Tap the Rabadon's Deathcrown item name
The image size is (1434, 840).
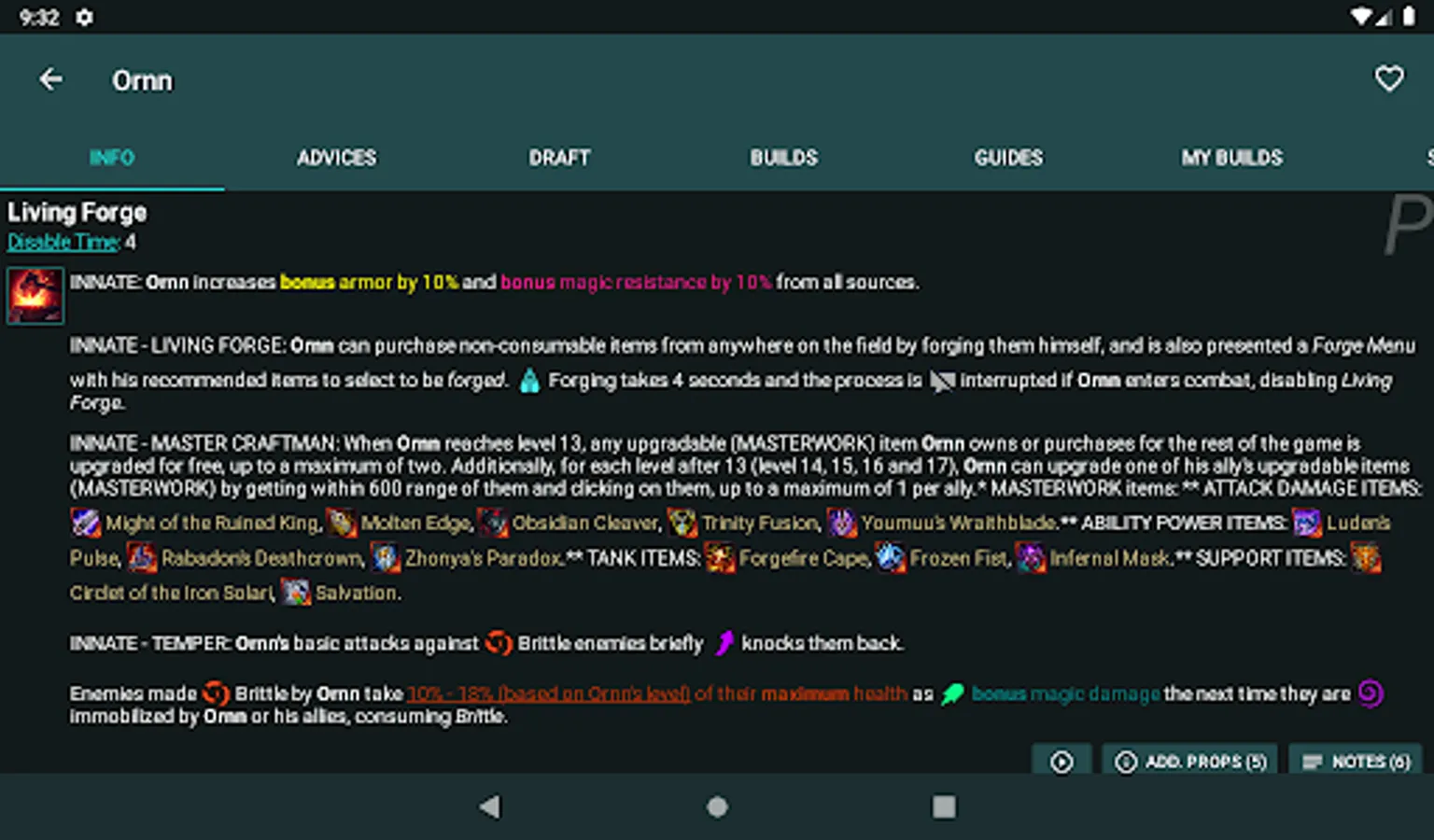[262, 558]
